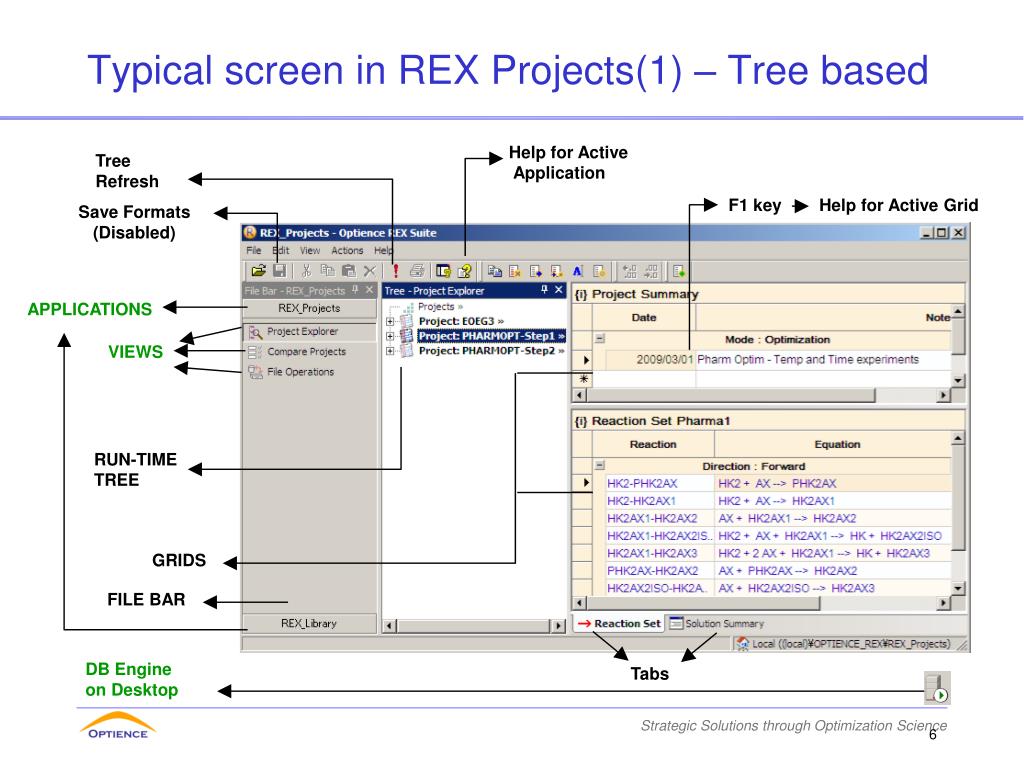Click the HK2AX1-HK2AX3 reaction cell
Image resolution: width=1024 pixels, height=768 pixels.
click(660, 554)
